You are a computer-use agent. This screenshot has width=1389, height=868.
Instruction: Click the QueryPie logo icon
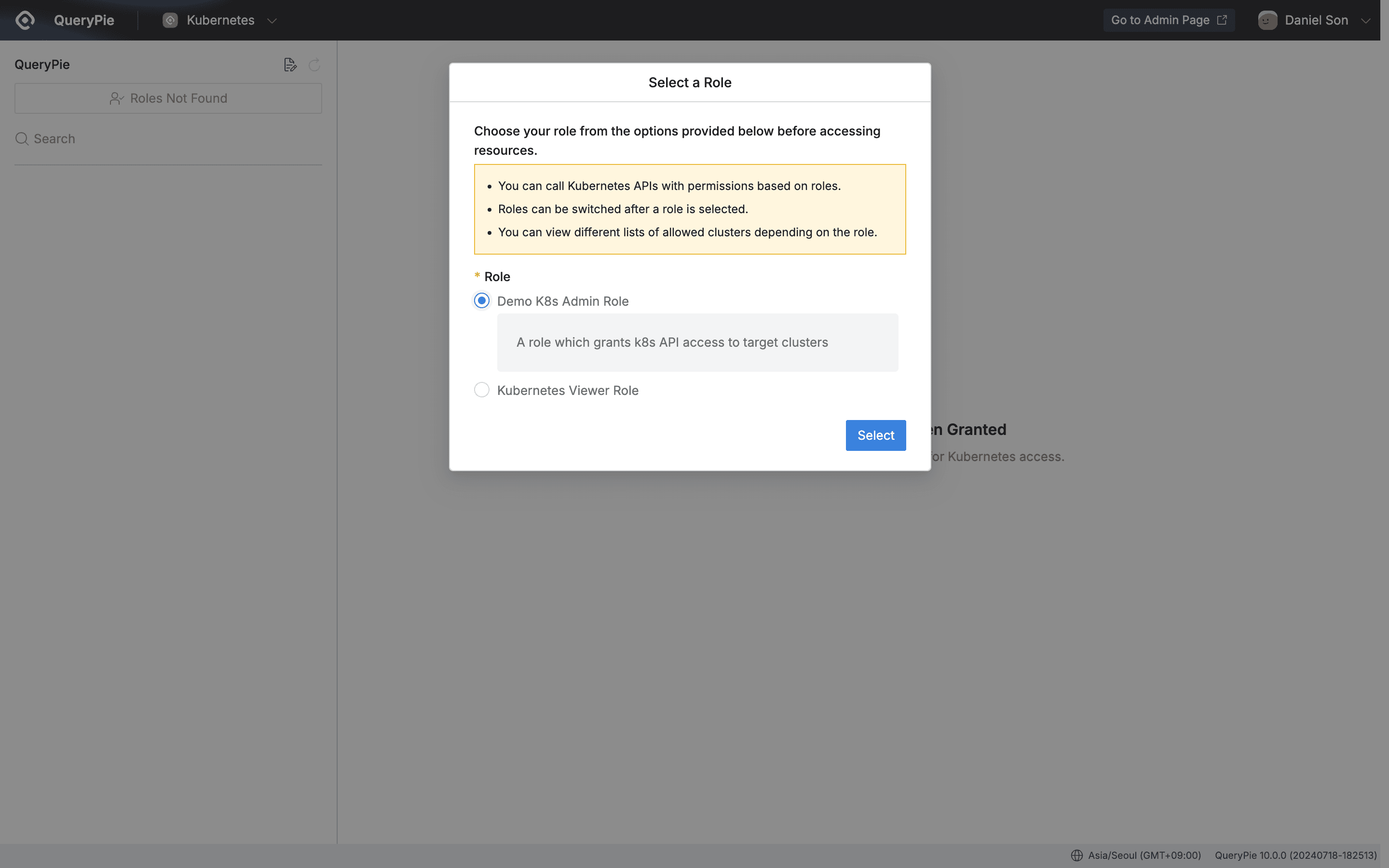[25, 20]
